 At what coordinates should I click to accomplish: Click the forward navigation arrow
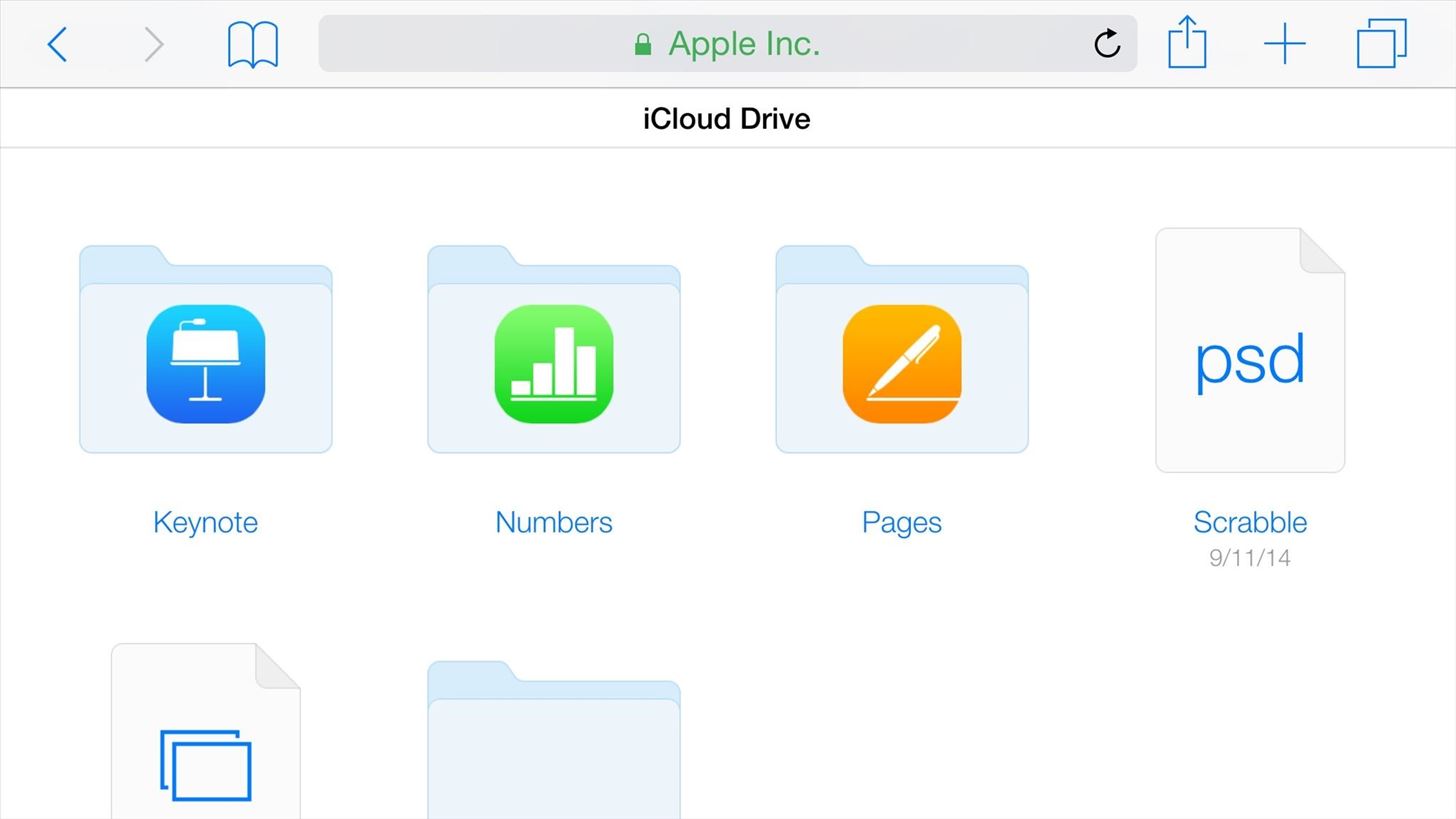click(x=152, y=43)
